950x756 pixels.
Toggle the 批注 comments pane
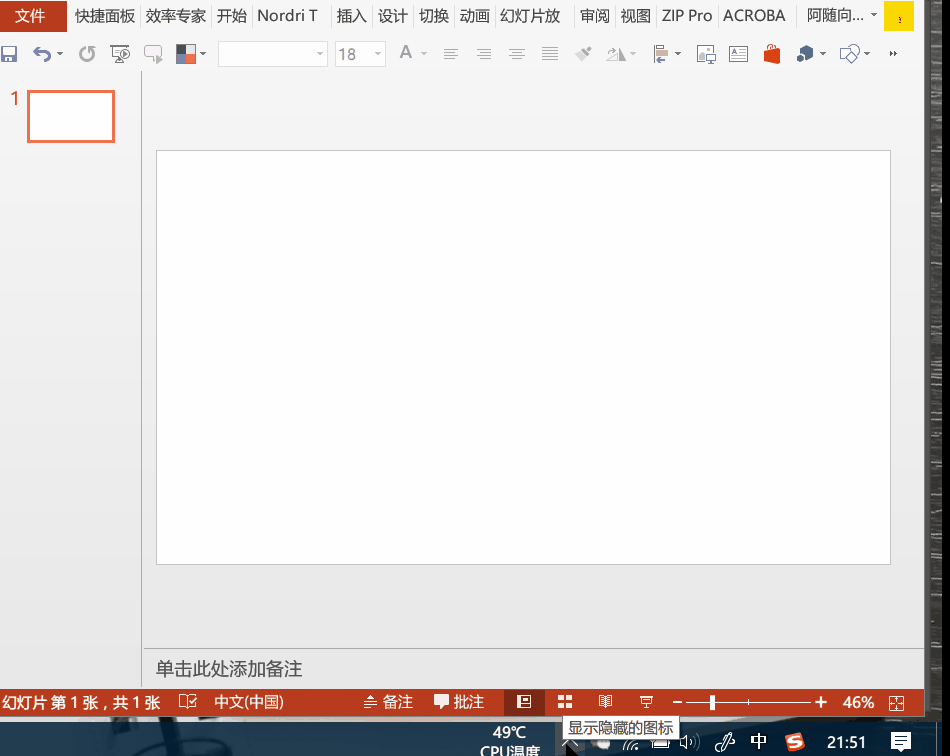tap(459, 702)
